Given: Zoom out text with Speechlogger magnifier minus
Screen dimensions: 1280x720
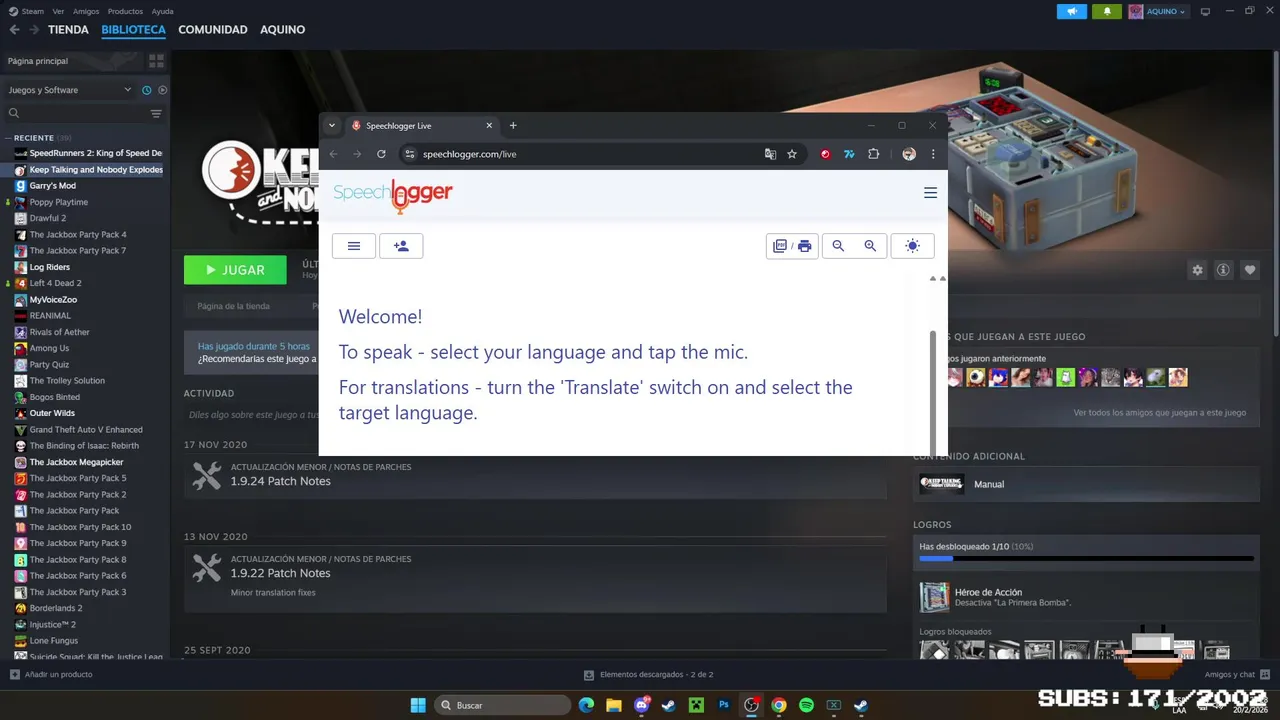Looking at the screenshot, I should click(838, 246).
